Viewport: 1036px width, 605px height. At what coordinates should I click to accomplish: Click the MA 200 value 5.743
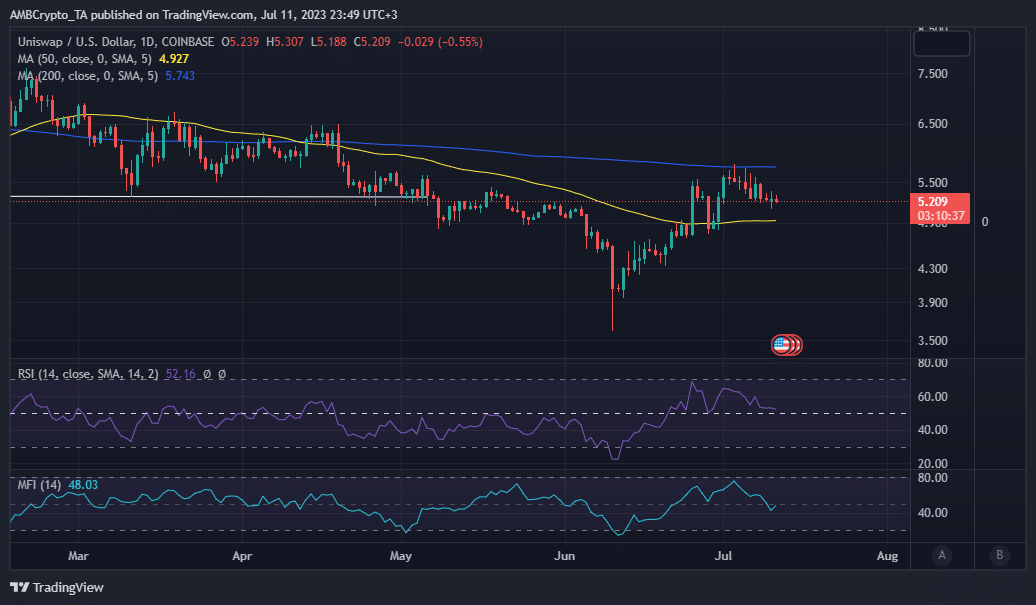tap(180, 76)
